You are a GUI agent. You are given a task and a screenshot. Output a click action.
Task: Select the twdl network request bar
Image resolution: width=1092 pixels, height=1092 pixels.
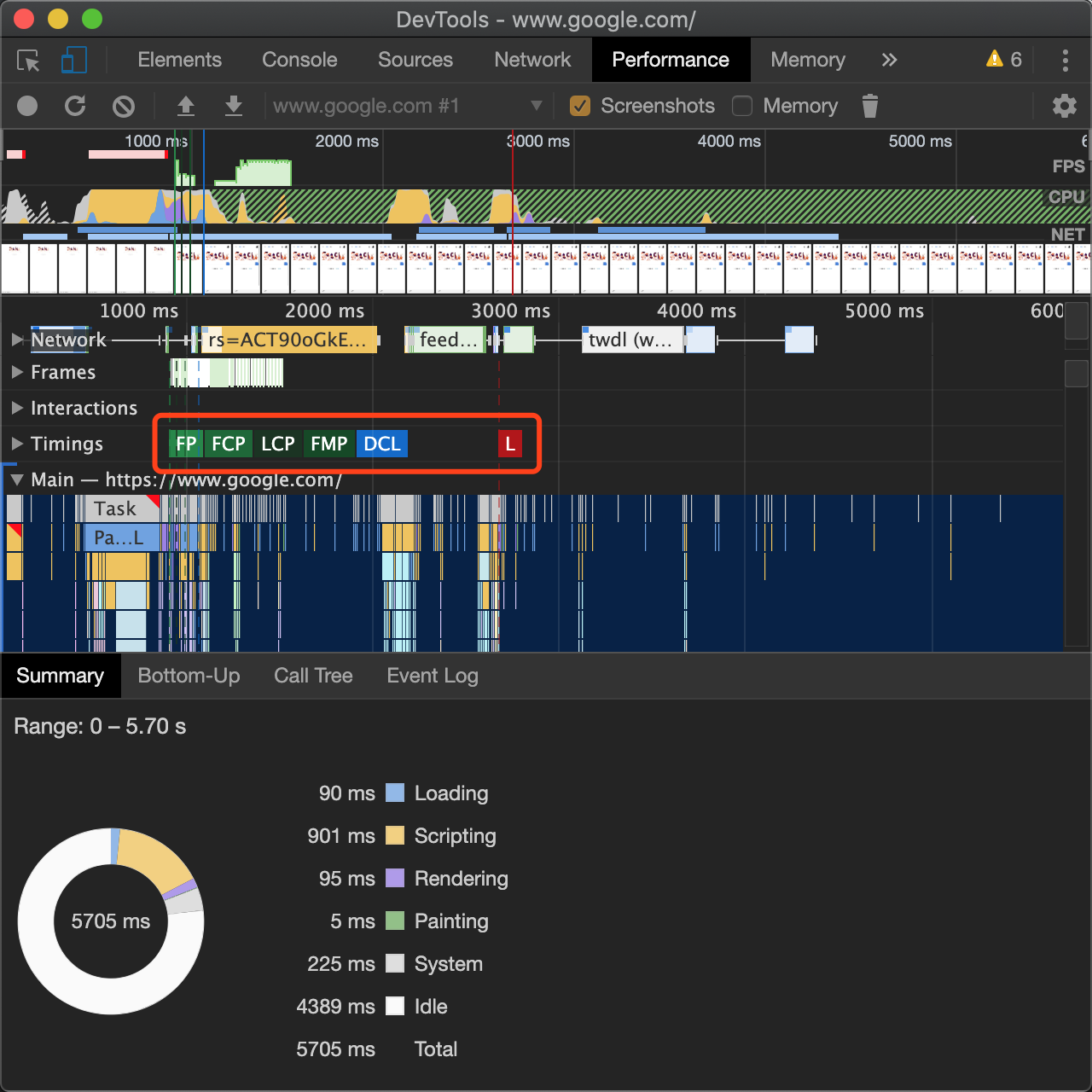point(633,340)
